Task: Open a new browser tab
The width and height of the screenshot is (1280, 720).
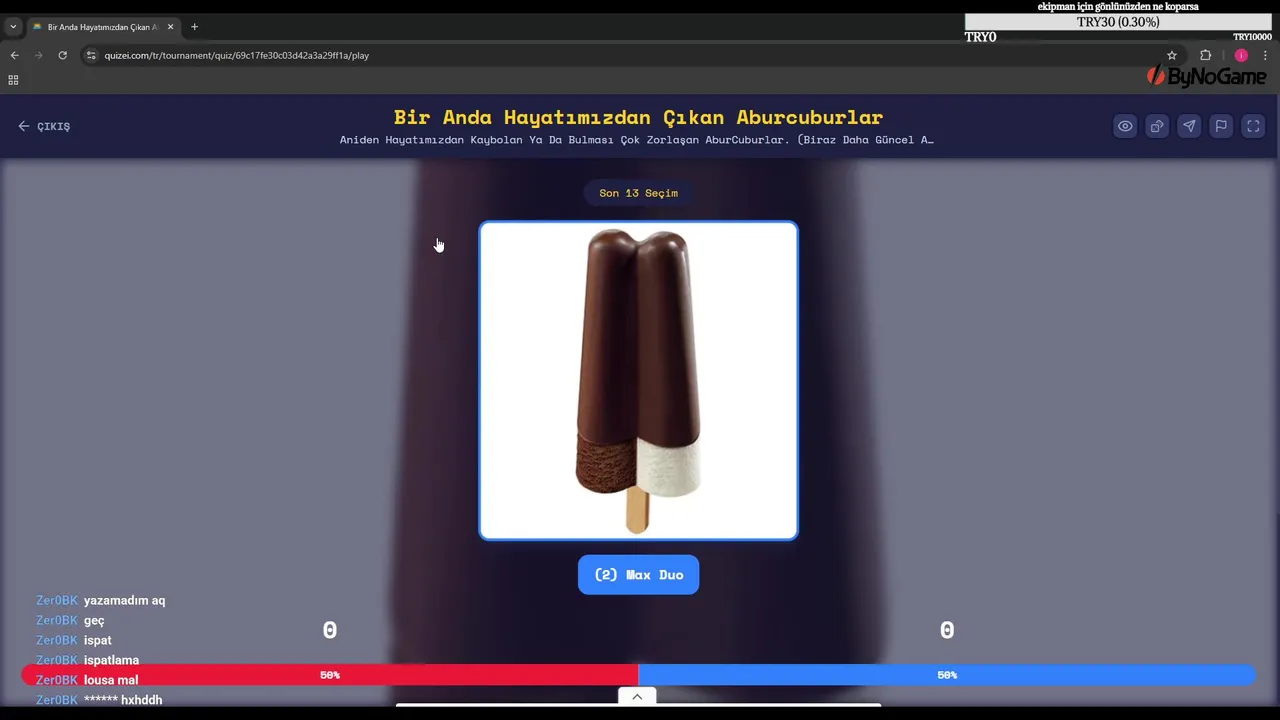Action: click(194, 27)
